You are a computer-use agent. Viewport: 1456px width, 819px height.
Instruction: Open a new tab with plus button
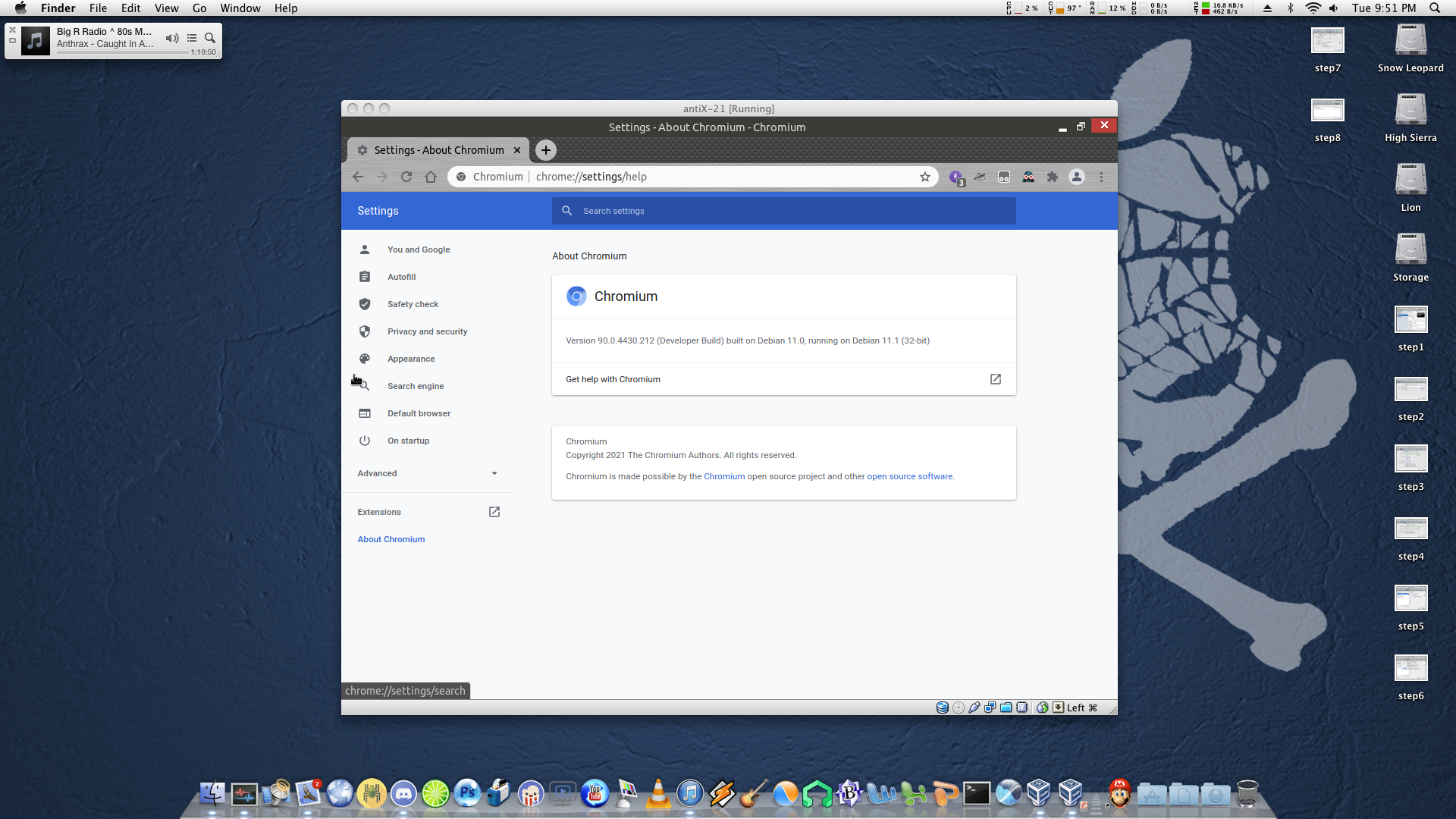[x=545, y=150]
